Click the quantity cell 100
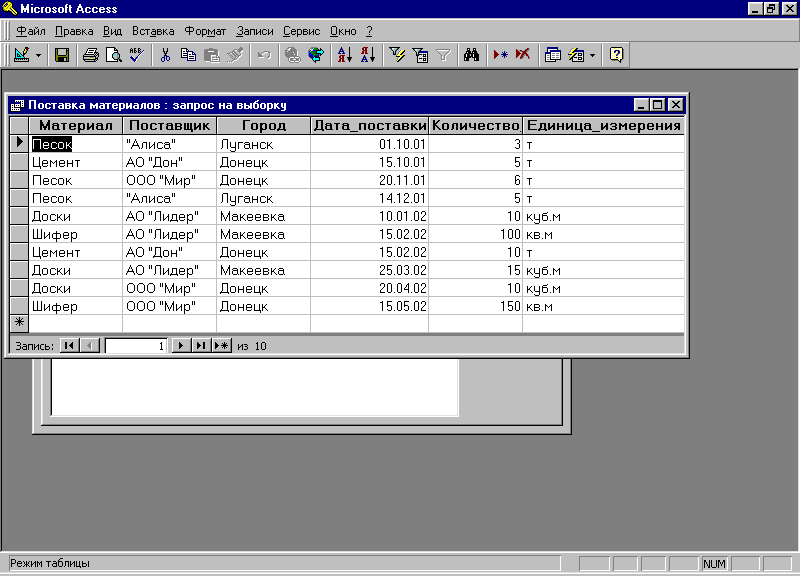This screenshot has height=576, width=800. 476,234
